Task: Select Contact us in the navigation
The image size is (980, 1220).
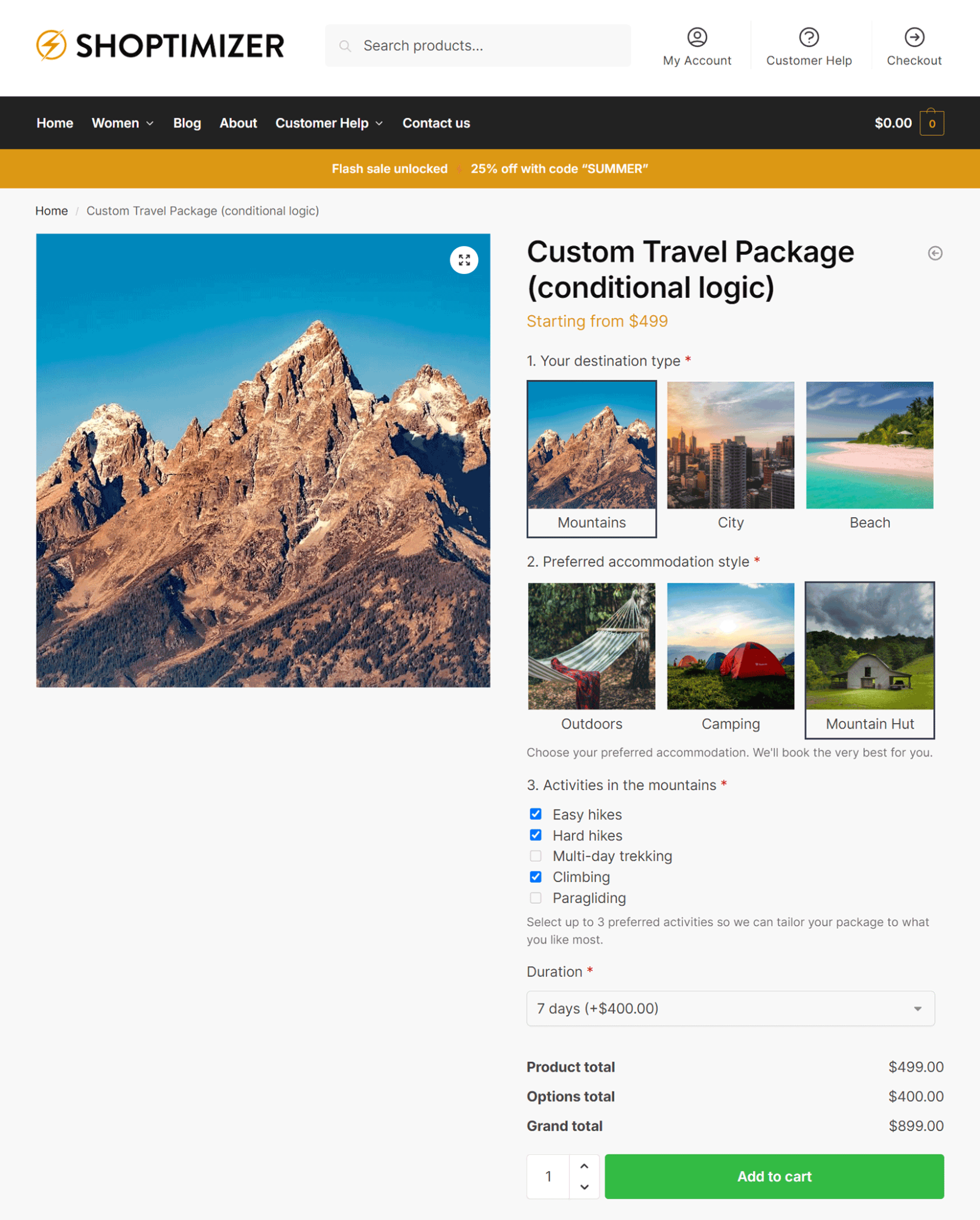Action: pyautogui.click(x=436, y=123)
